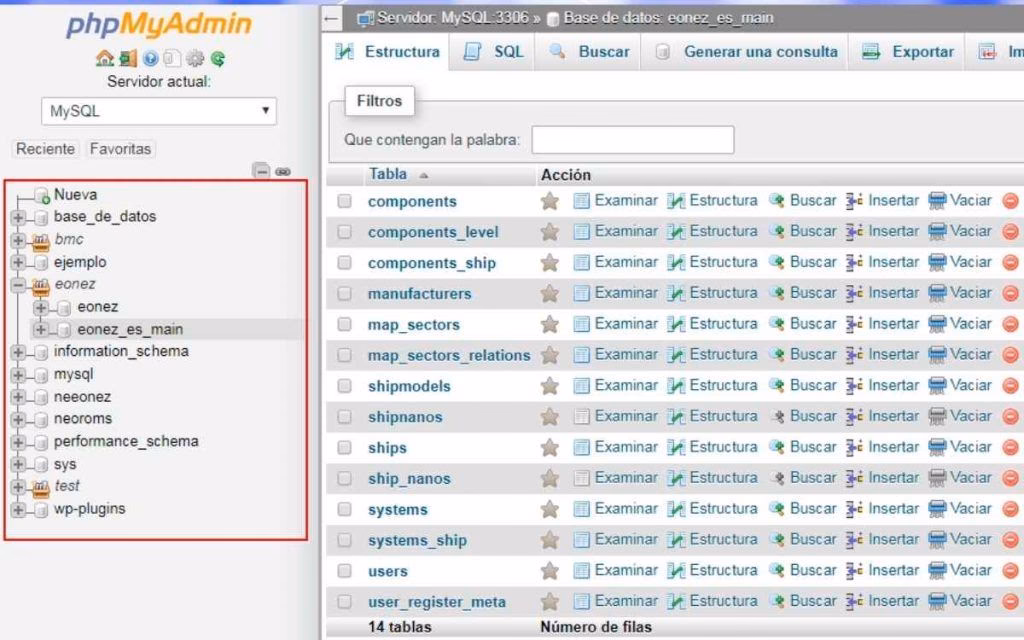Open the map_sectors table link
This screenshot has height=640, width=1024.
coord(413,325)
